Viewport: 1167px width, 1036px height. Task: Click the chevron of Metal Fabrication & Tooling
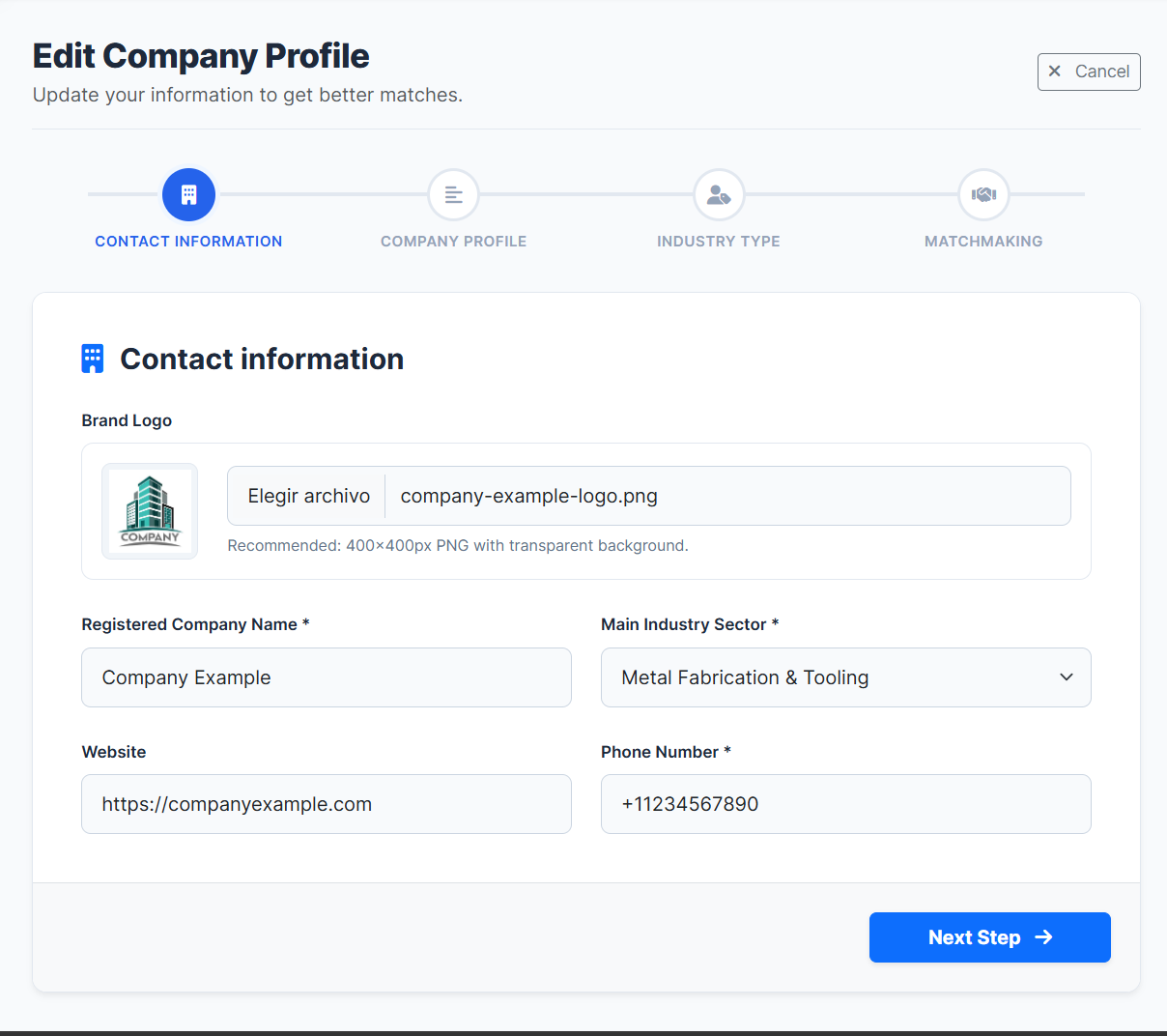(1067, 677)
